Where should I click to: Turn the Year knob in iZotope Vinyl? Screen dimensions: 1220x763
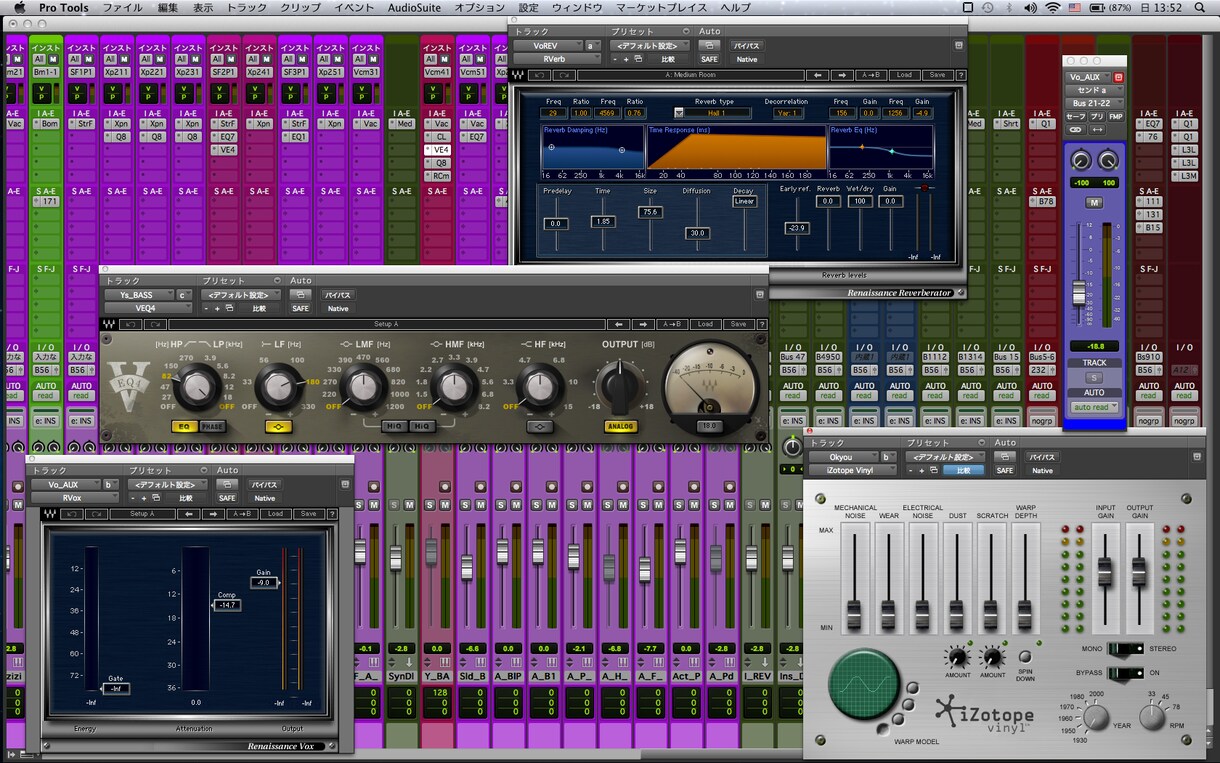tap(1097, 716)
